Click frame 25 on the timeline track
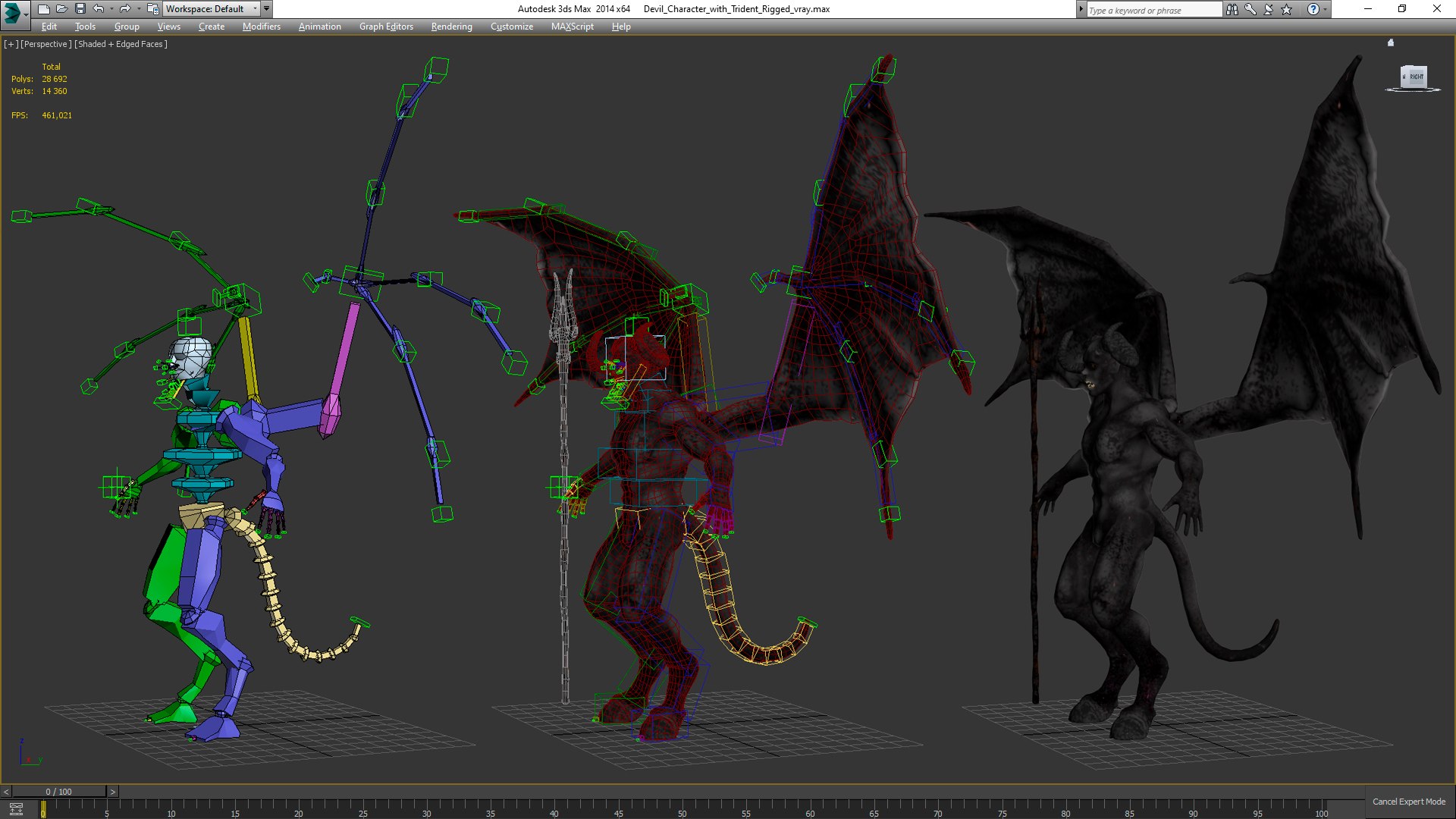Screen dimensions: 1456x819 tap(362, 809)
